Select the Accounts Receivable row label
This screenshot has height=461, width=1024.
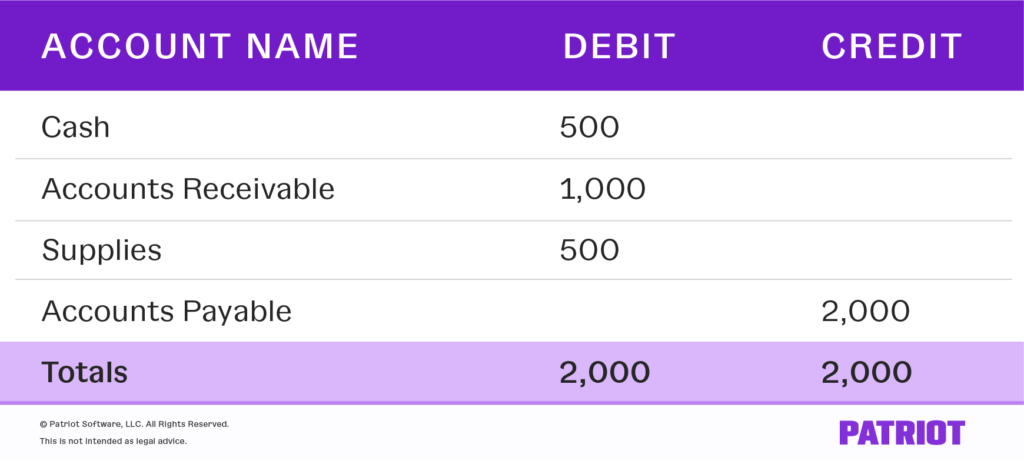(x=188, y=188)
